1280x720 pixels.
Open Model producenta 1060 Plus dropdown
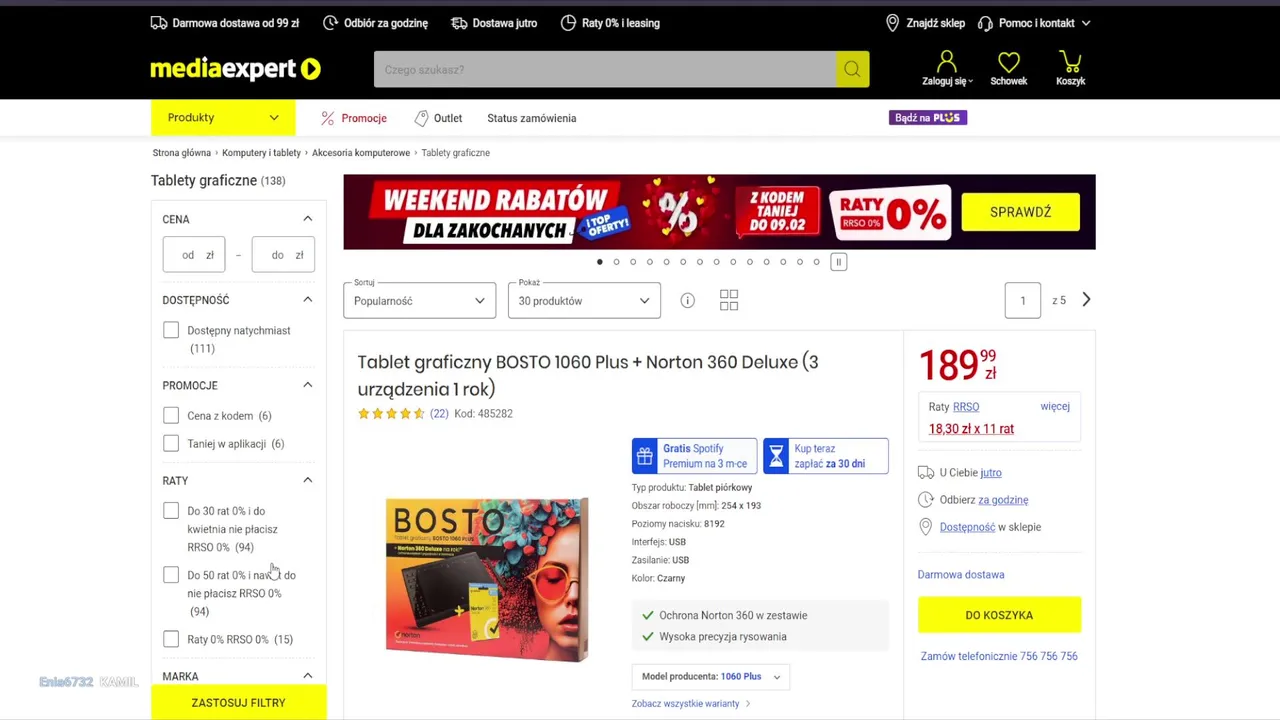(711, 677)
